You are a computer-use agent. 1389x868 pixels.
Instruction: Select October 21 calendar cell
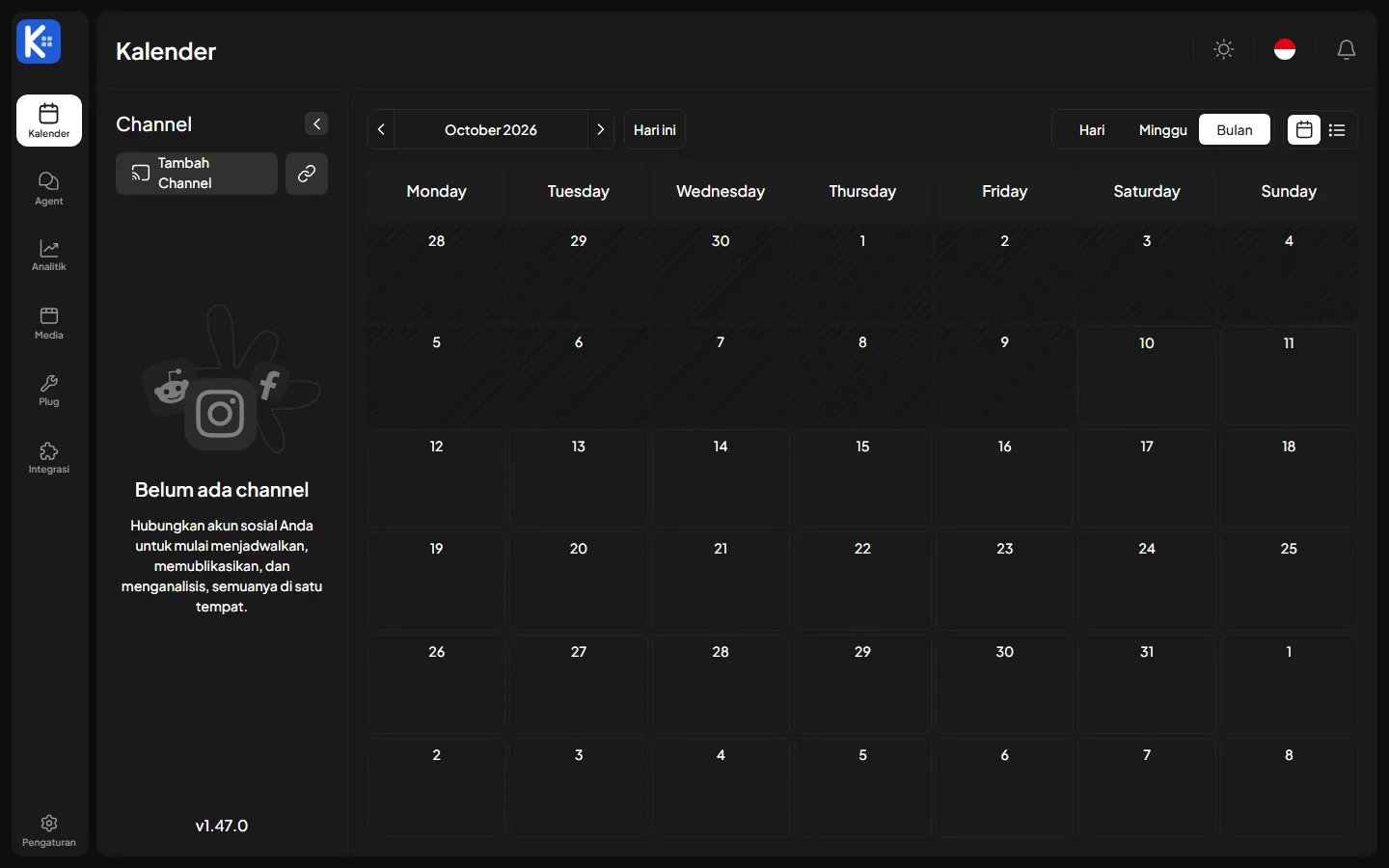click(721, 581)
